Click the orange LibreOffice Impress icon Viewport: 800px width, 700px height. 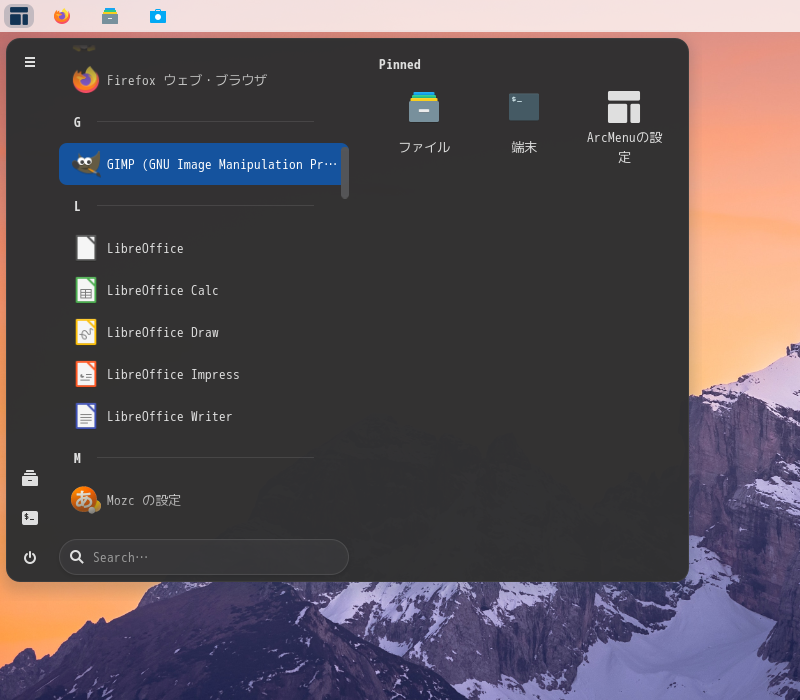[86, 374]
